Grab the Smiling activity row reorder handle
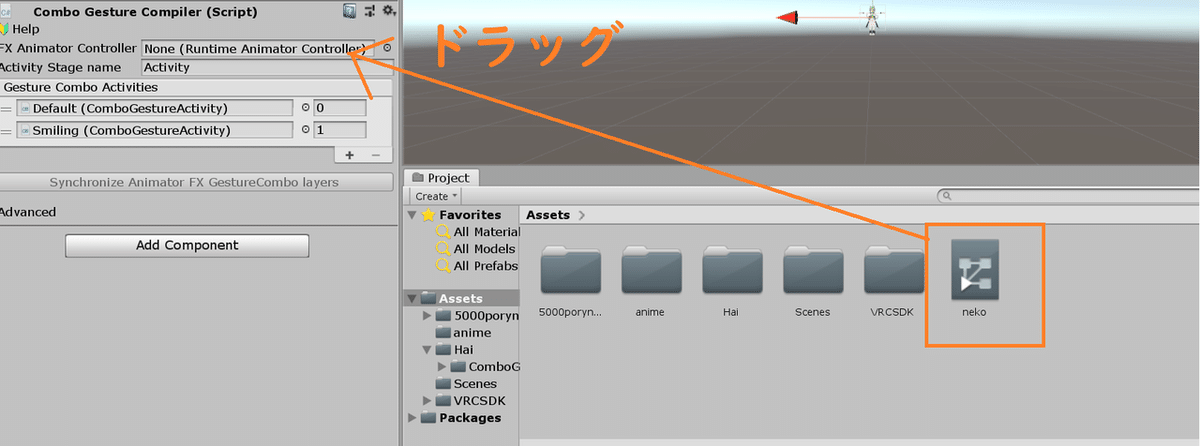1200x446 pixels. [x=7, y=130]
